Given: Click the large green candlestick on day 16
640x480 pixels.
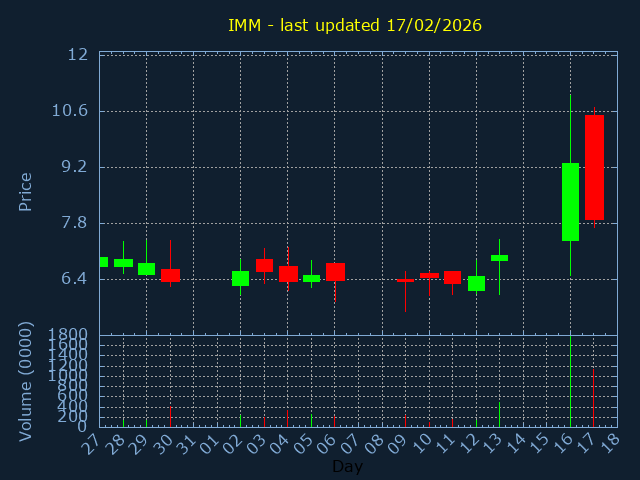Looking at the screenshot, I should pyautogui.click(x=570, y=202).
